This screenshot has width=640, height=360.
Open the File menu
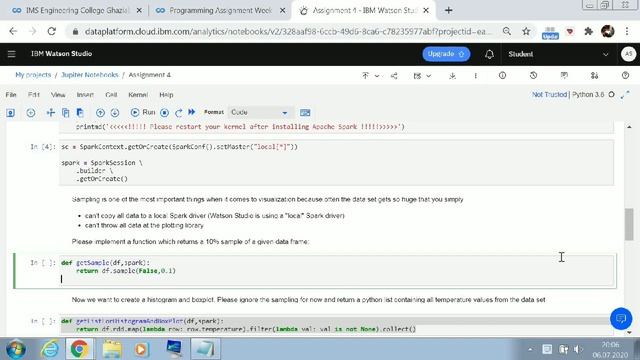pyautogui.click(x=11, y=95)
